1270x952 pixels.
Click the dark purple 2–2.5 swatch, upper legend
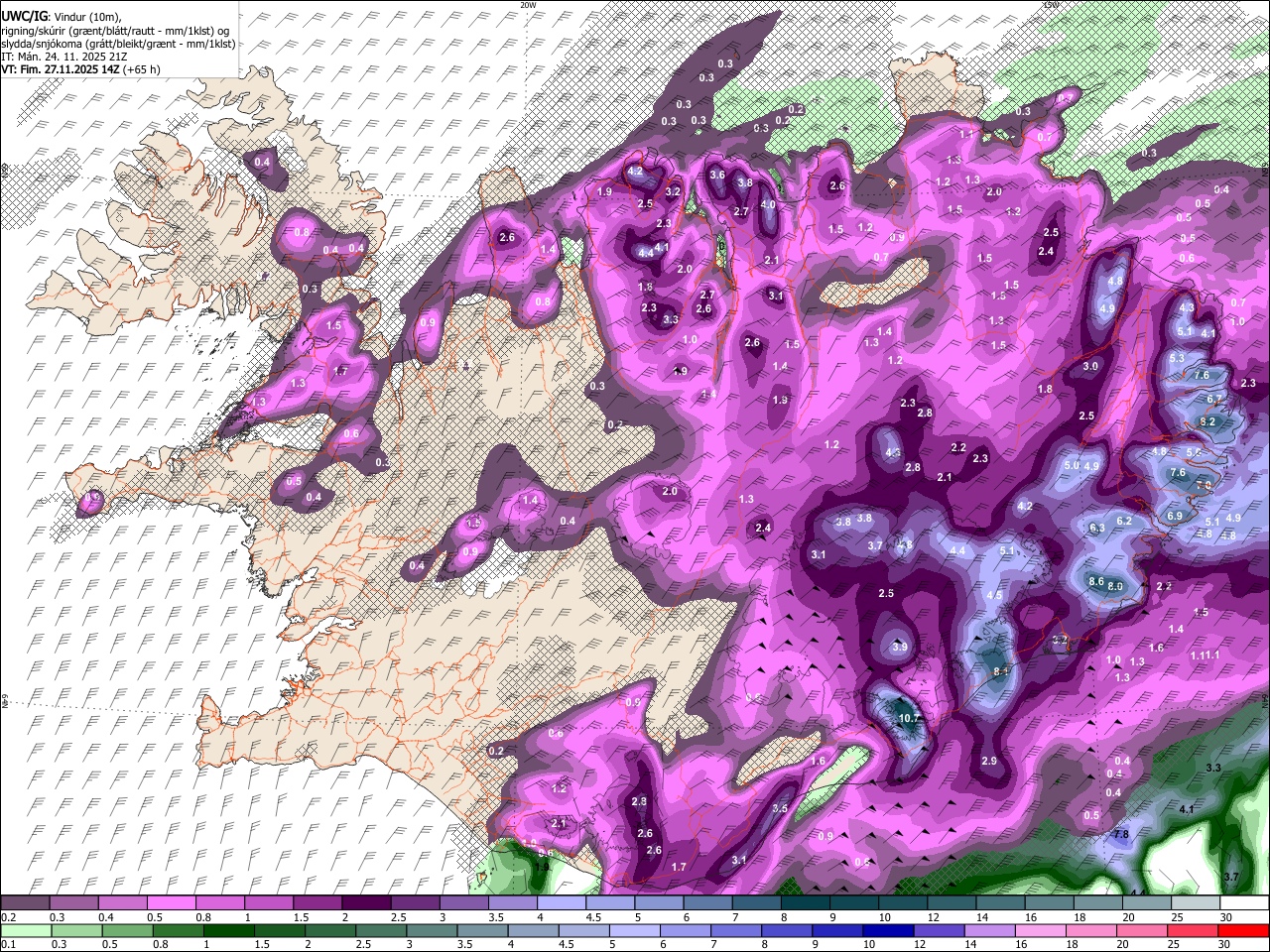tap(365, 902)
